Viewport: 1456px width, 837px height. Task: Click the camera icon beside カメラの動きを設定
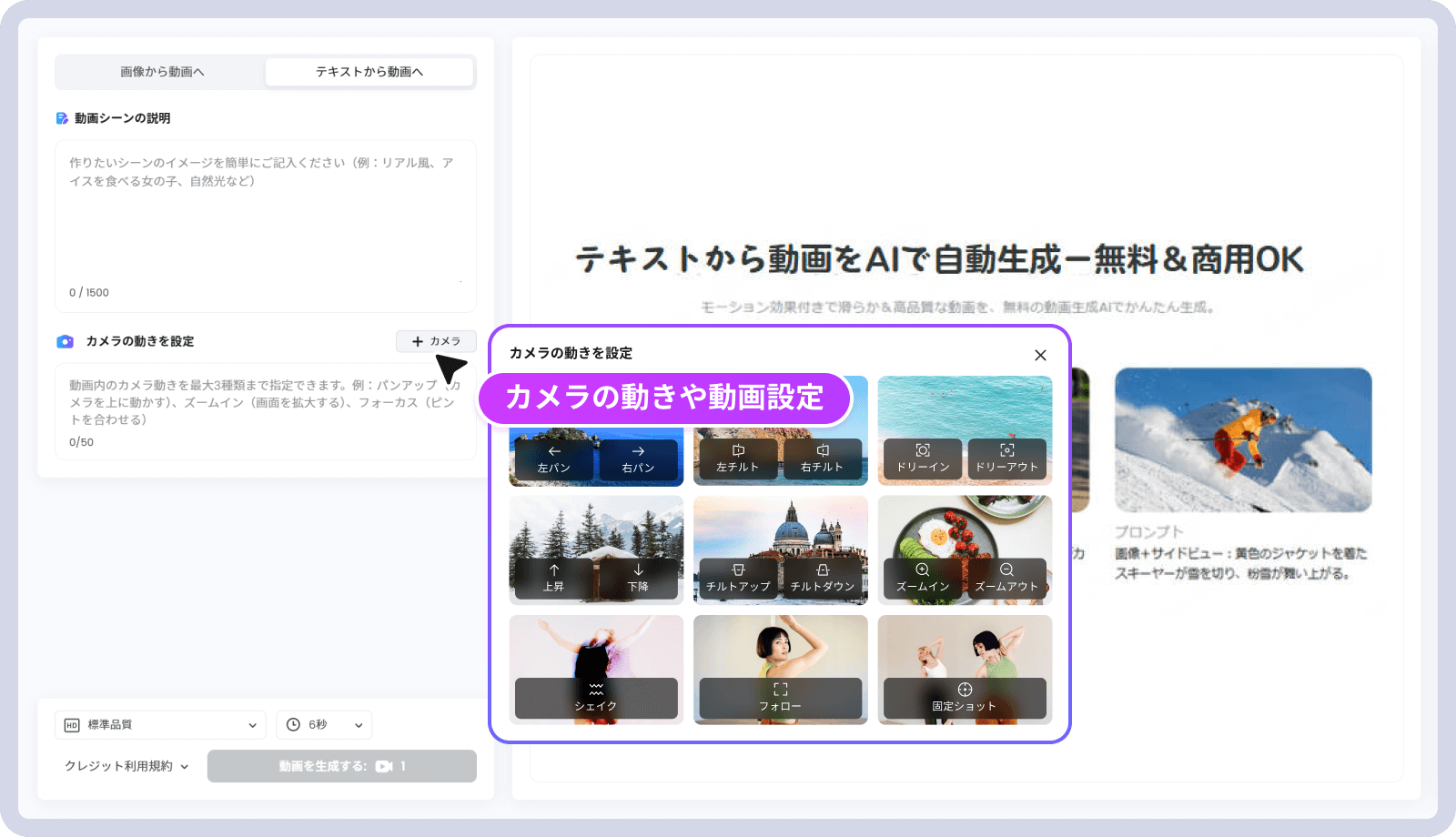pos(65,341)
